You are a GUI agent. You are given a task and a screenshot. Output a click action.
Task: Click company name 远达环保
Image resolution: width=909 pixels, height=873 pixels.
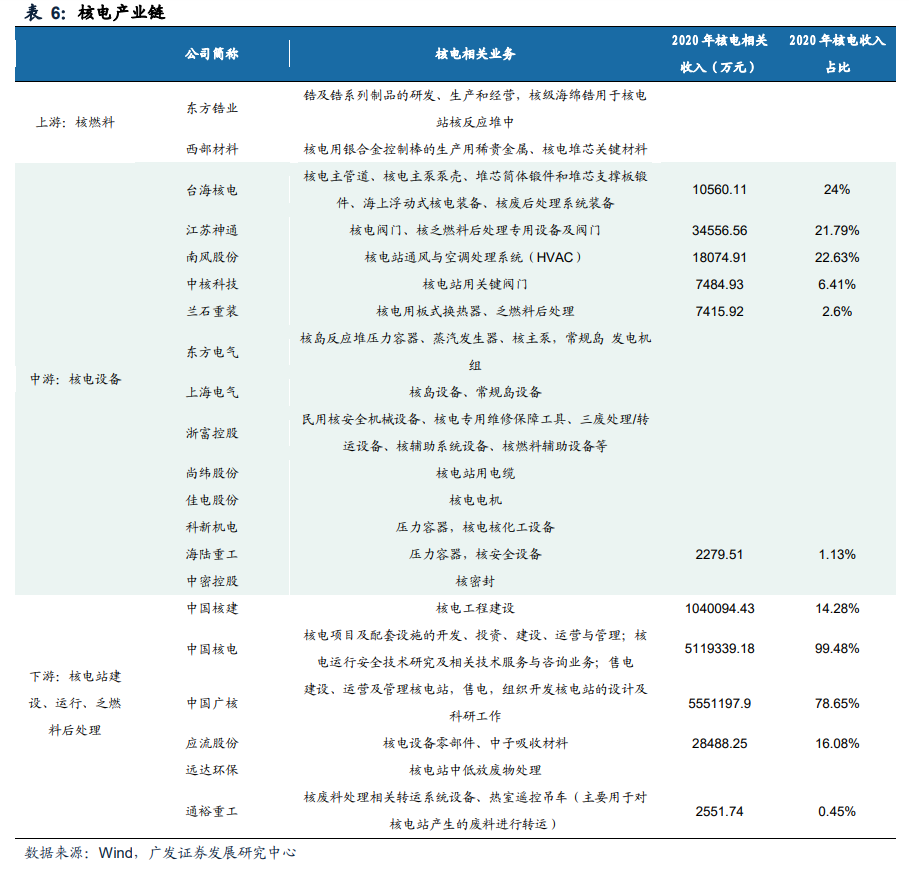[212, 770]
